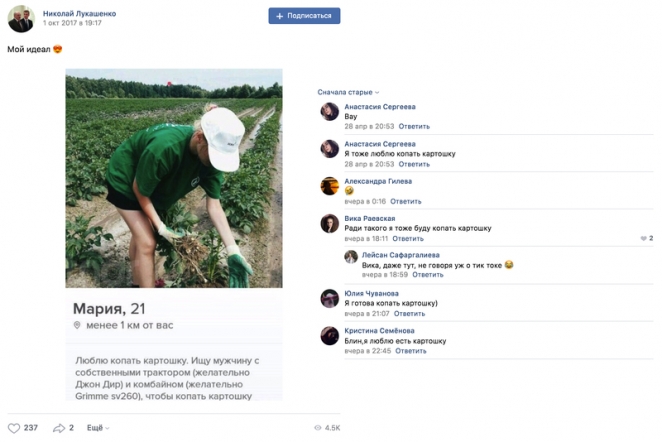Click the views eye icon
The width and height of the screenshot is (662, 442).
pos(318,428)
